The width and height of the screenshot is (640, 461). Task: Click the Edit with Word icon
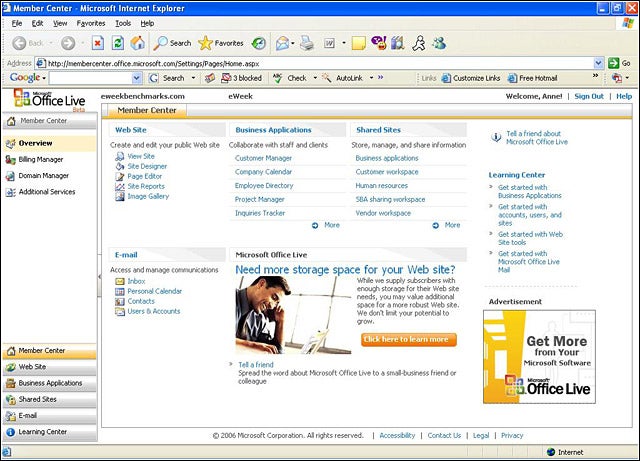(x=329, y=43)
